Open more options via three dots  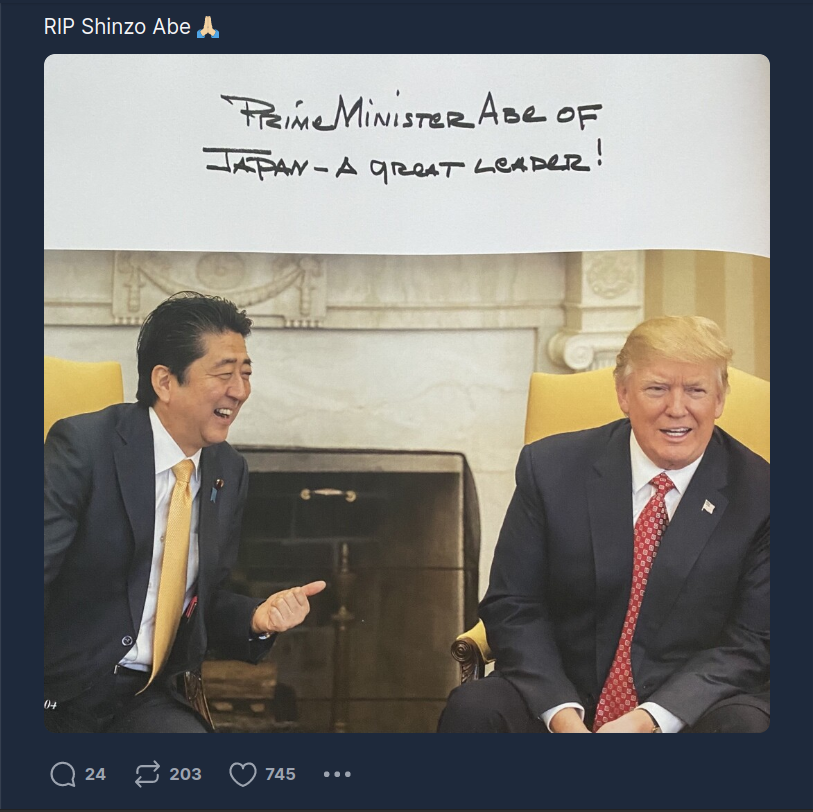[x=337, y=774]
